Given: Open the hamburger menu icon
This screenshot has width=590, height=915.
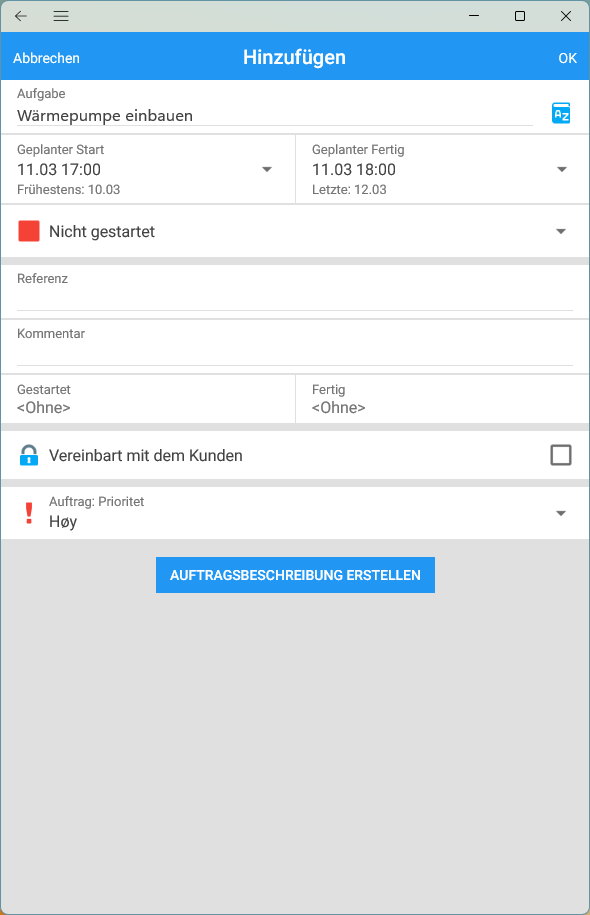Looking at the screenshot, I should [61, 16].
